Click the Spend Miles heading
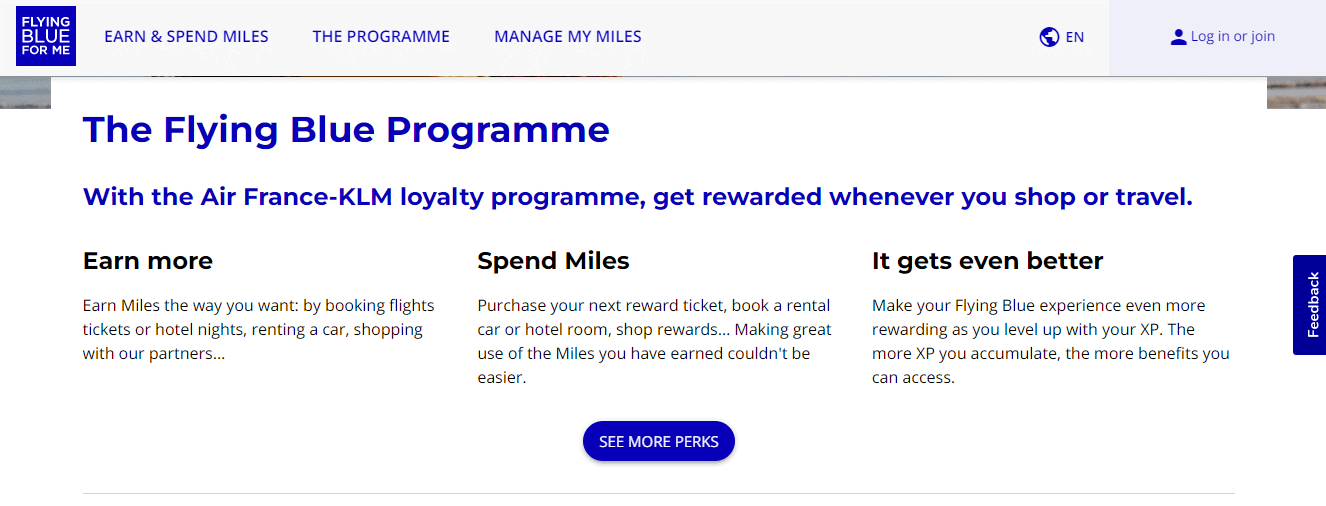The height and width of the screenshot is (506, 1326). [553, 261]
